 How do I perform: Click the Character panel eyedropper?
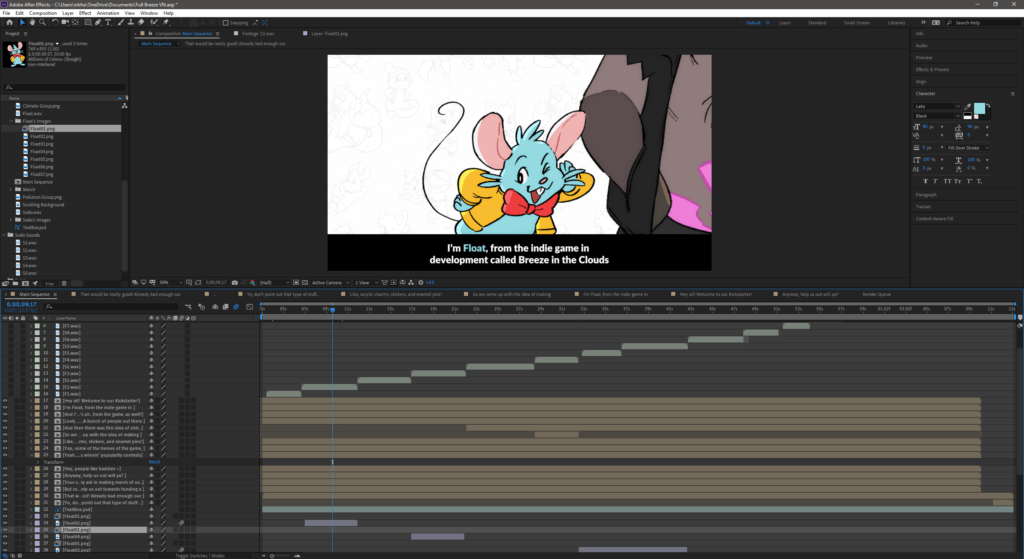pos(967,106)
